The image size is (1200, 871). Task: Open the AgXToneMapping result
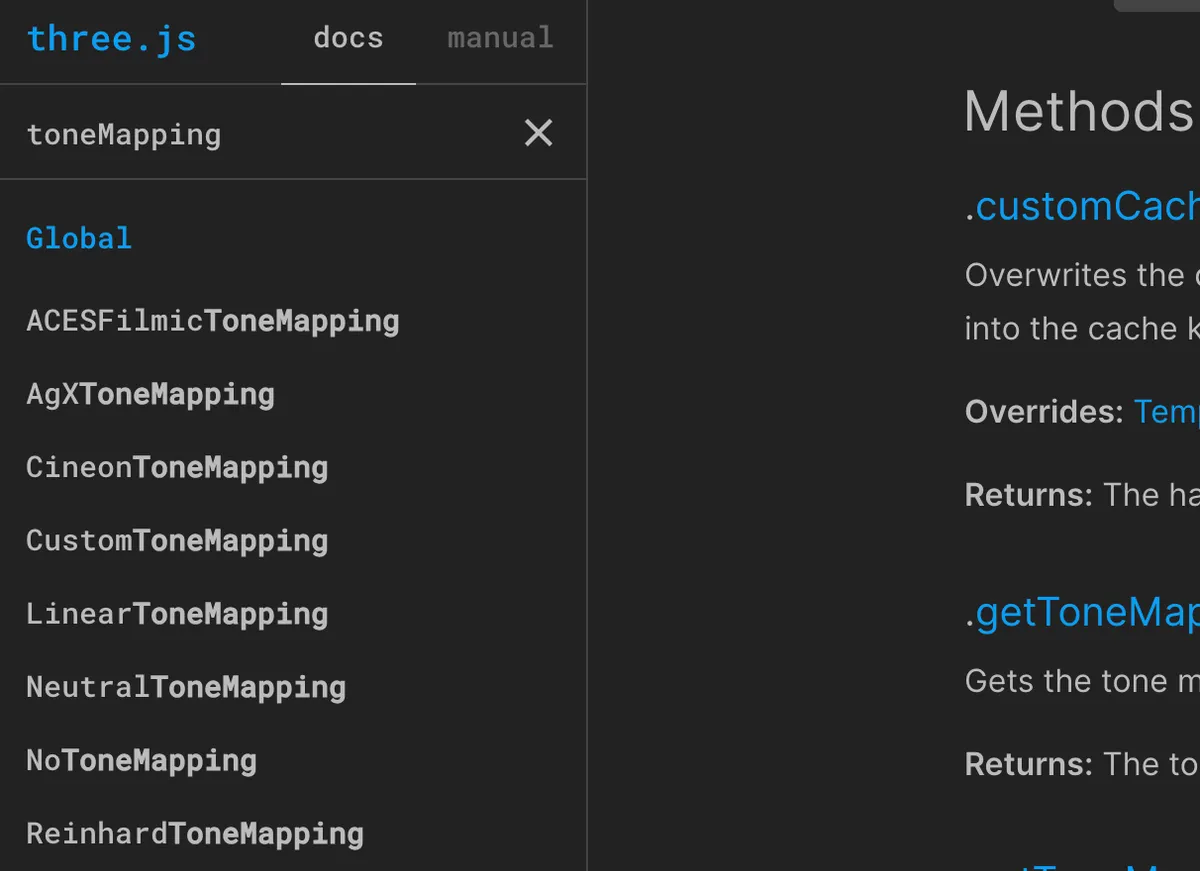coord(150,394)
